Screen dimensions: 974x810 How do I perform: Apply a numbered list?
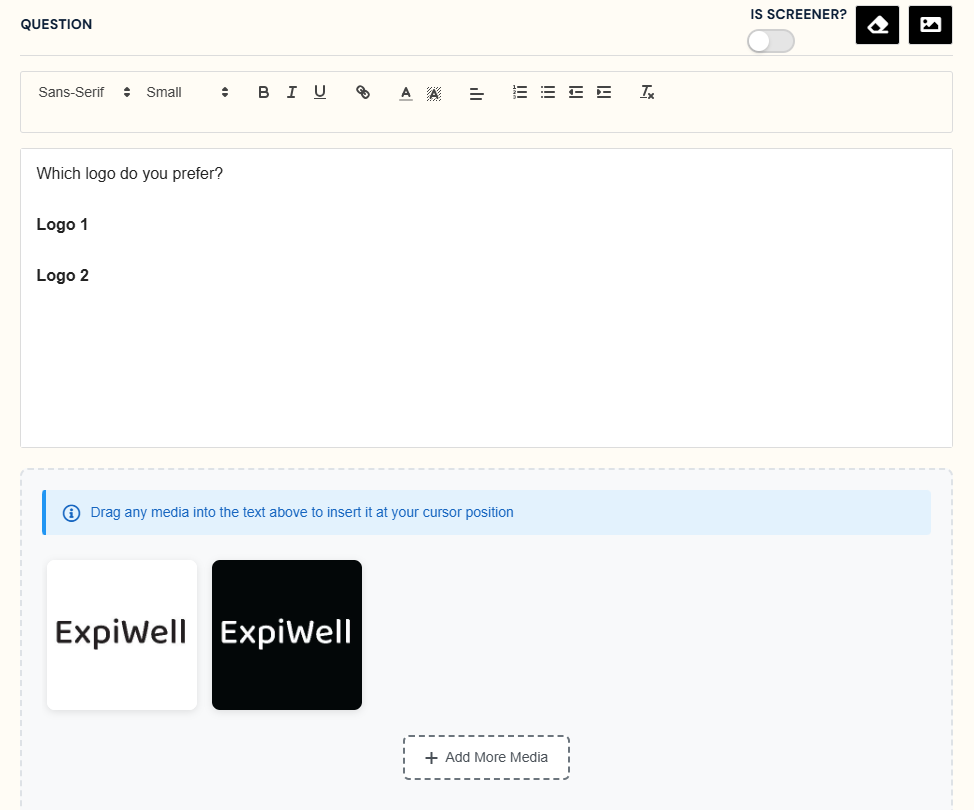pos(519,92)
